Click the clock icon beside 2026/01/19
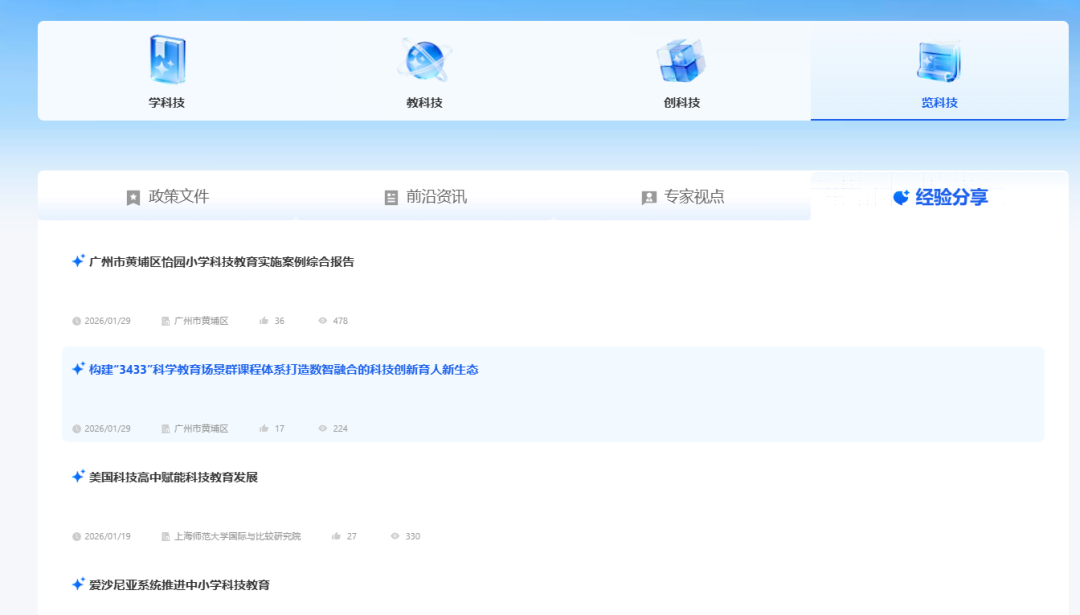This screenshot has height=615, width=1080. coord(76,536)
